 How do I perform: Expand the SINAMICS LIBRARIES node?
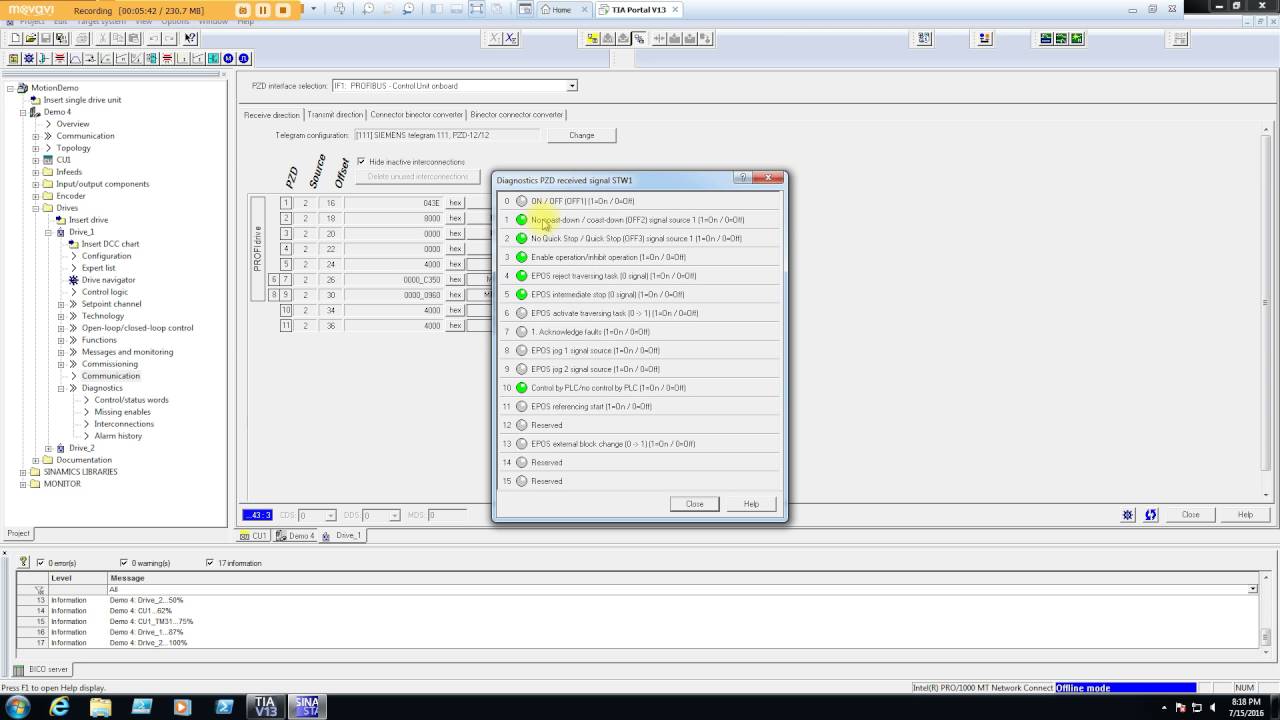[x=23, y=472]
